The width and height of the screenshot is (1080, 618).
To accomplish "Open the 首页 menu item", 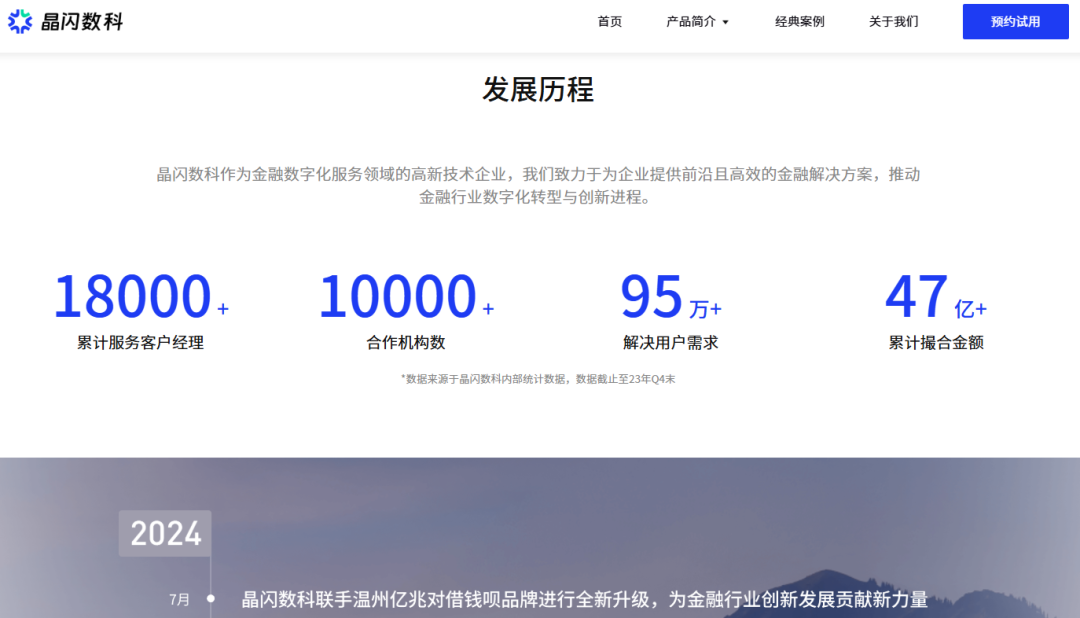I will pos(610,21).
